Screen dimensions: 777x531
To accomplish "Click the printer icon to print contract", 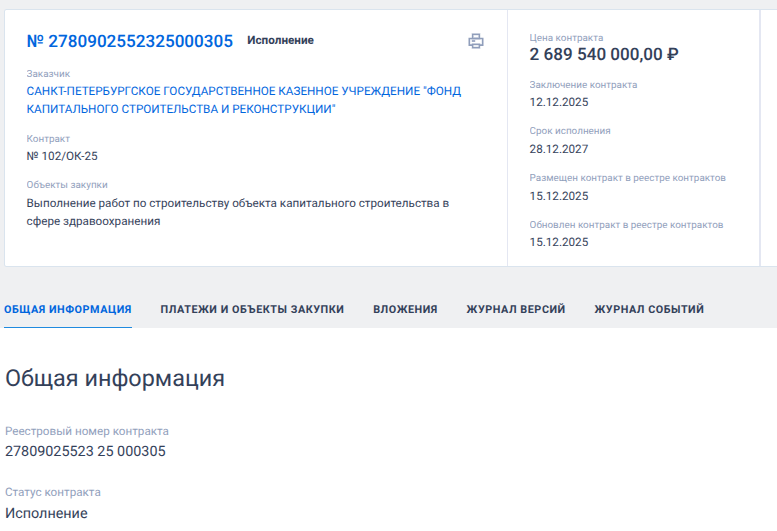I will [476, 41].
